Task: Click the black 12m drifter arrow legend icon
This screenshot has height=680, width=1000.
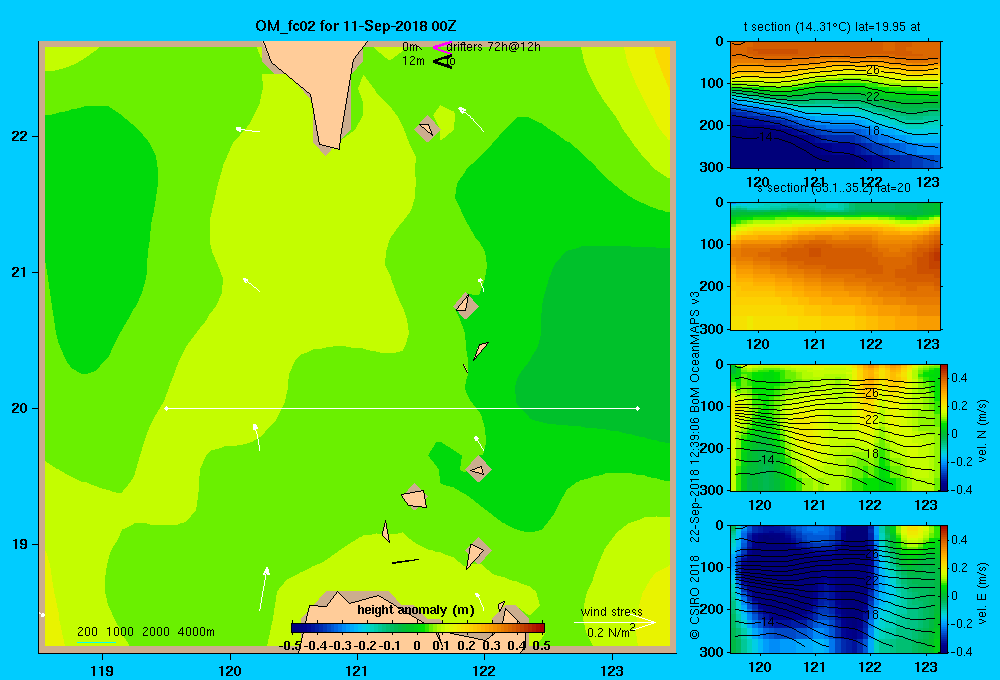Action: coord(442,61)
